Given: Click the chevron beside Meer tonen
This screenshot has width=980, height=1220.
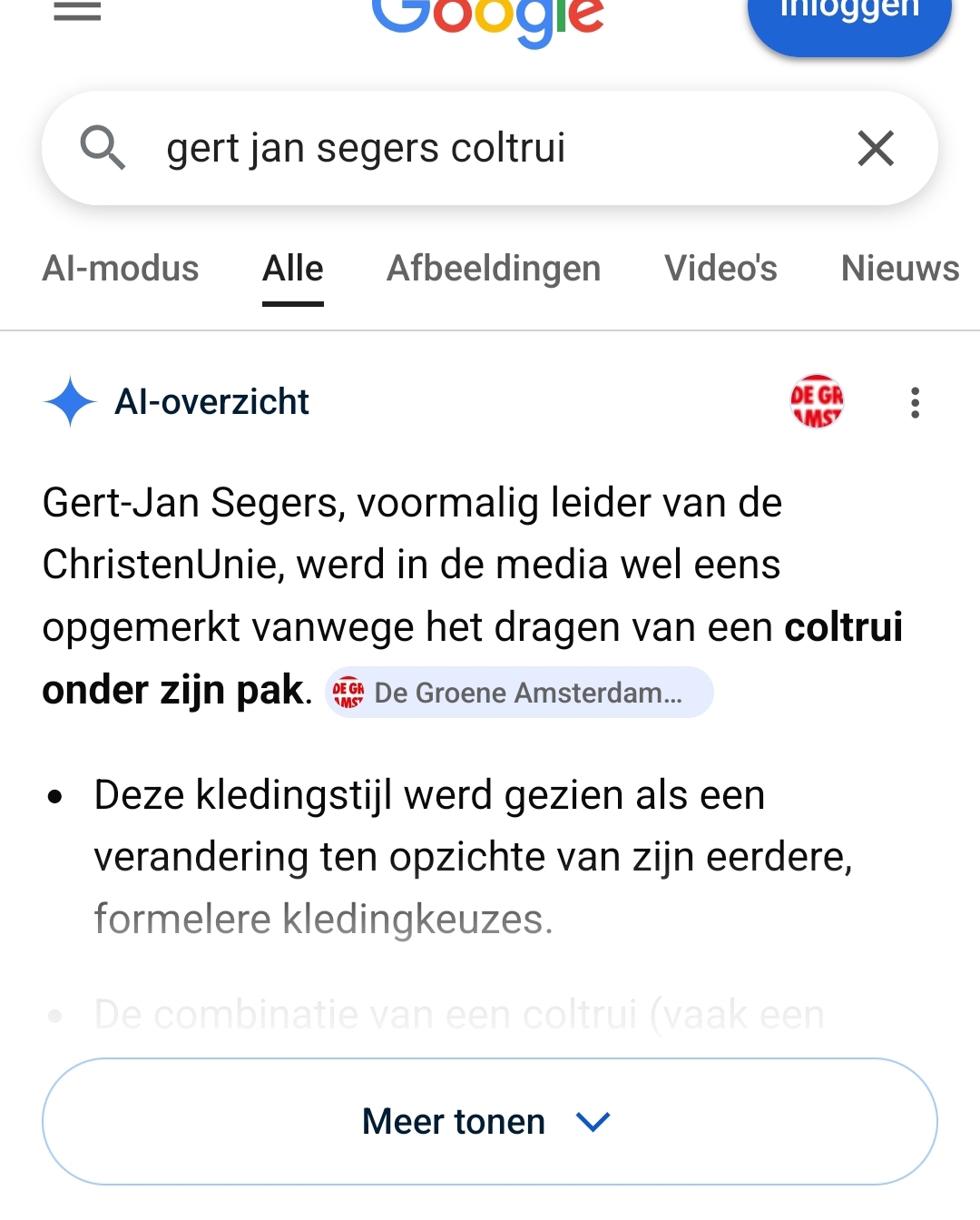Looking at the screenshot, I should coord(593,1122).
